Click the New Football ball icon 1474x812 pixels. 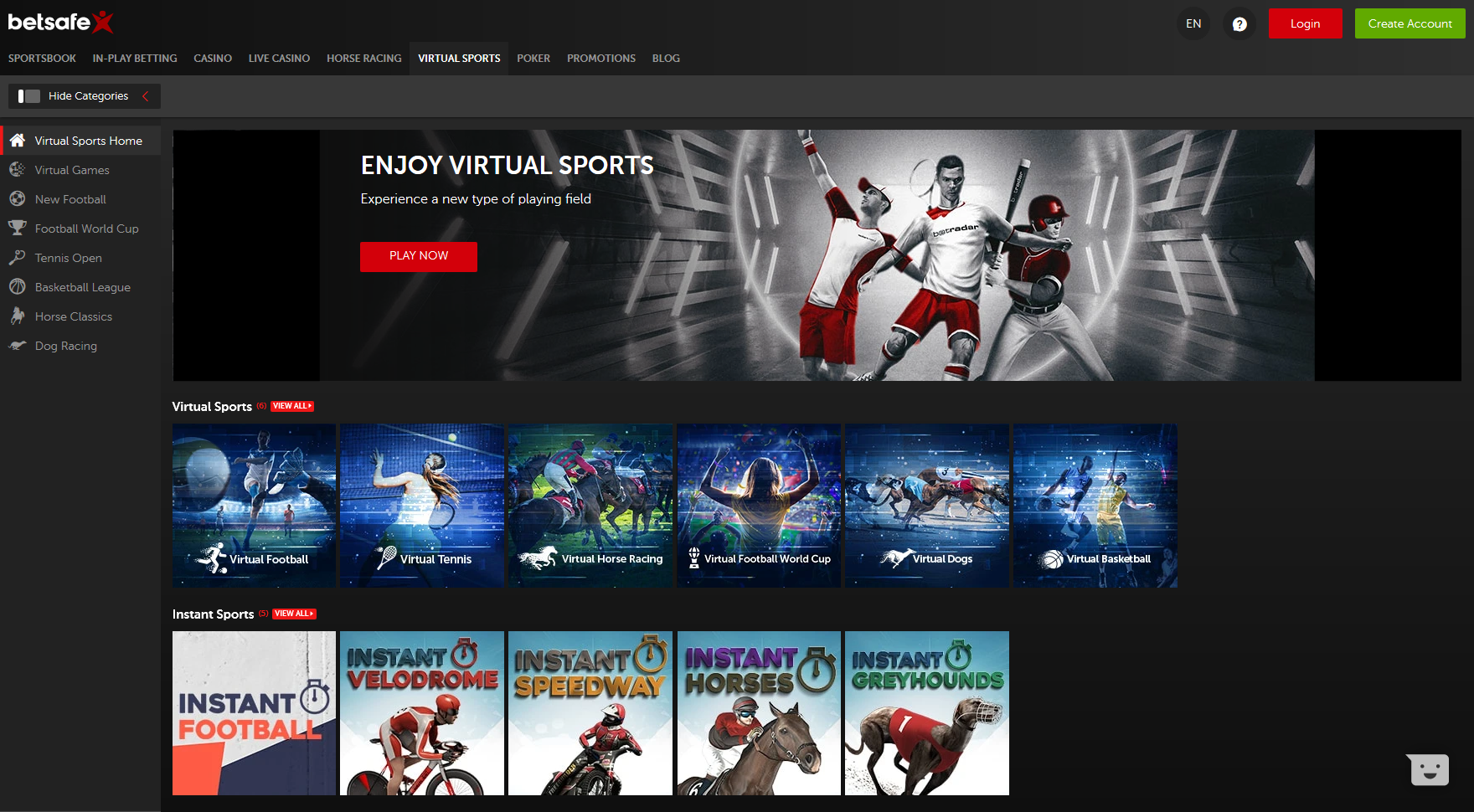18,198
